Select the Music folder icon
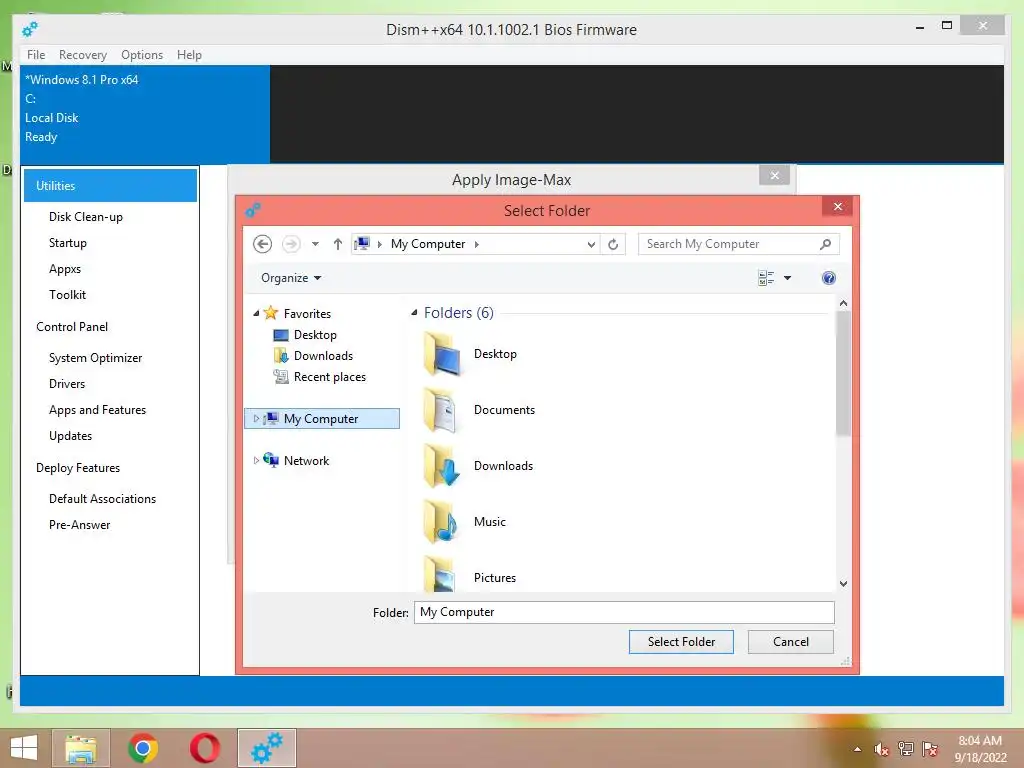Viewport: 1024px width, 768px height. [442, 522]
